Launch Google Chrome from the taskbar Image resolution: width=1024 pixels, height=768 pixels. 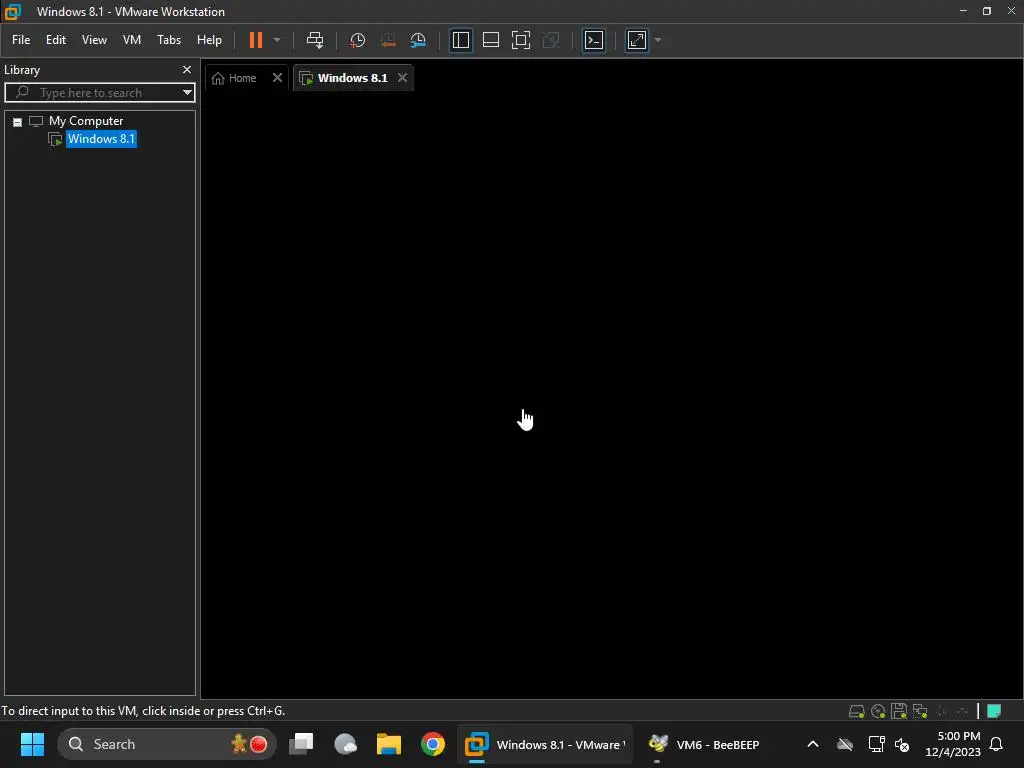[432, 744]
